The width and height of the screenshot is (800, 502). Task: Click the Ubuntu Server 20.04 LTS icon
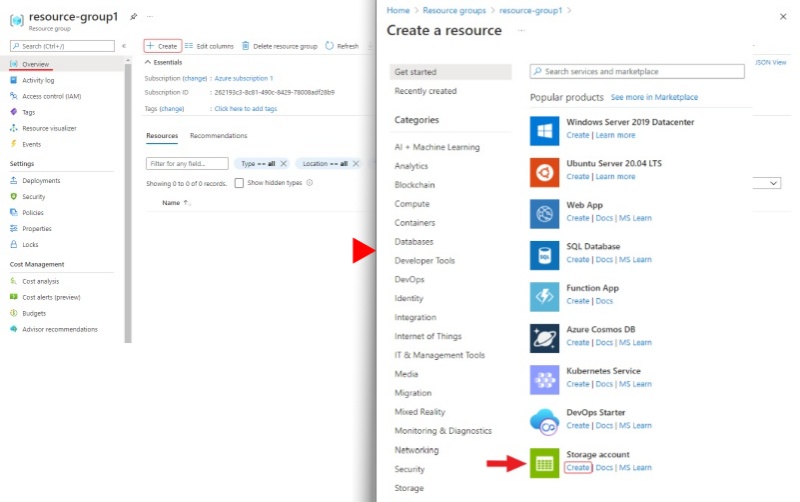(544, 172)
